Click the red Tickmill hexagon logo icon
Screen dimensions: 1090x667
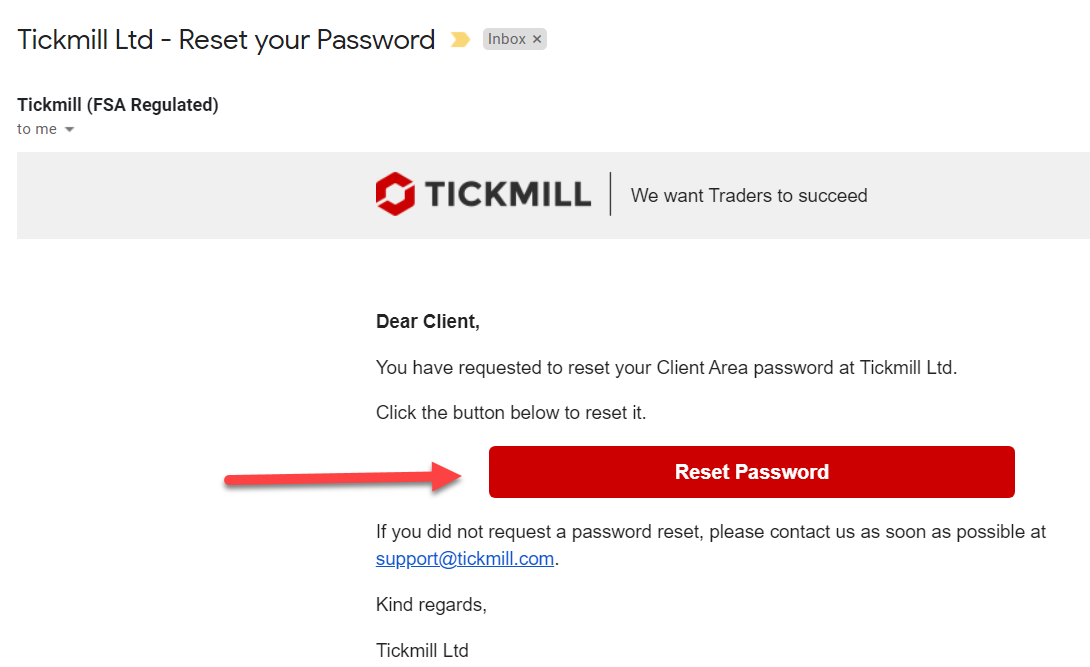[x=396, y=194]
